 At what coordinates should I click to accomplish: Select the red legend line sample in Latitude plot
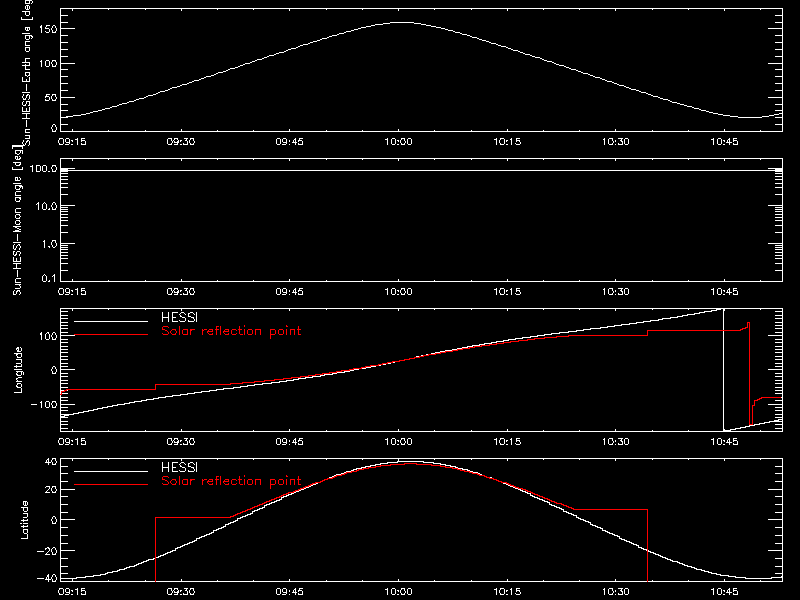(111, 484)
